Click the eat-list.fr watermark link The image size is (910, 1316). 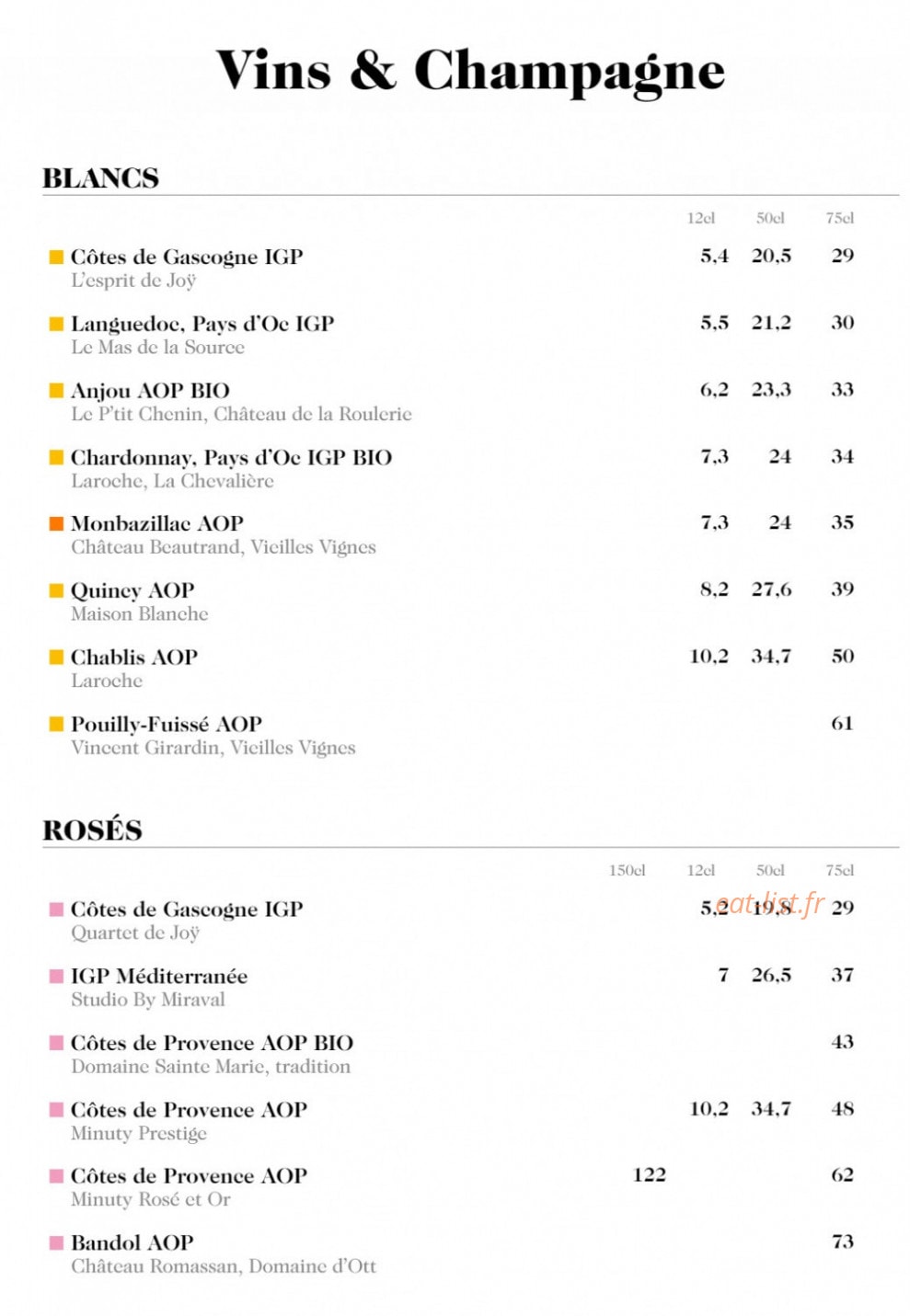click(769, 903)
